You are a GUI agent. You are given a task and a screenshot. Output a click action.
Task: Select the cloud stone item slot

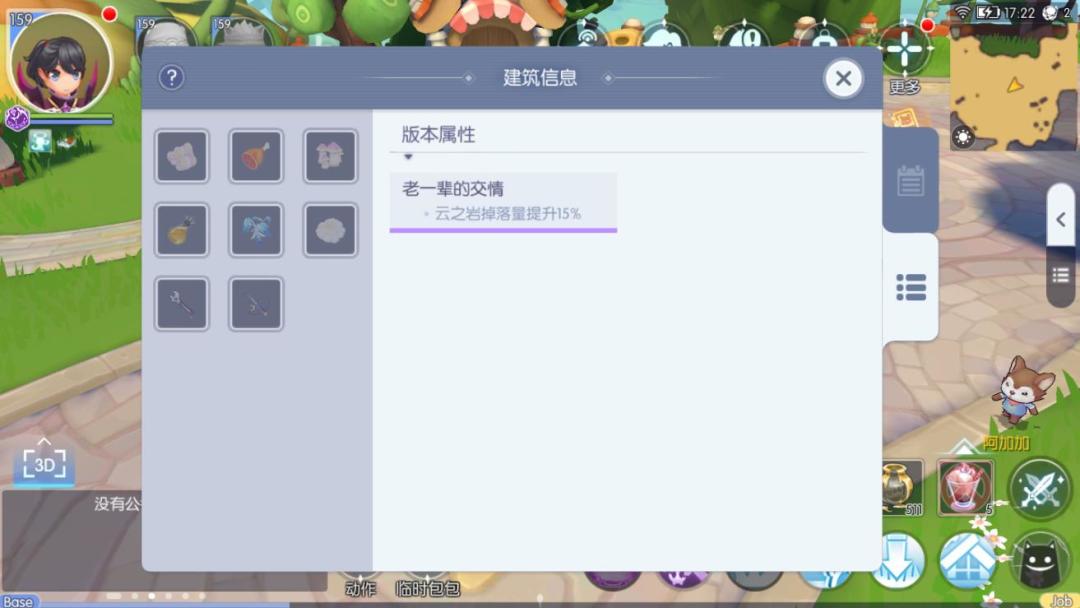click(331, 230)
